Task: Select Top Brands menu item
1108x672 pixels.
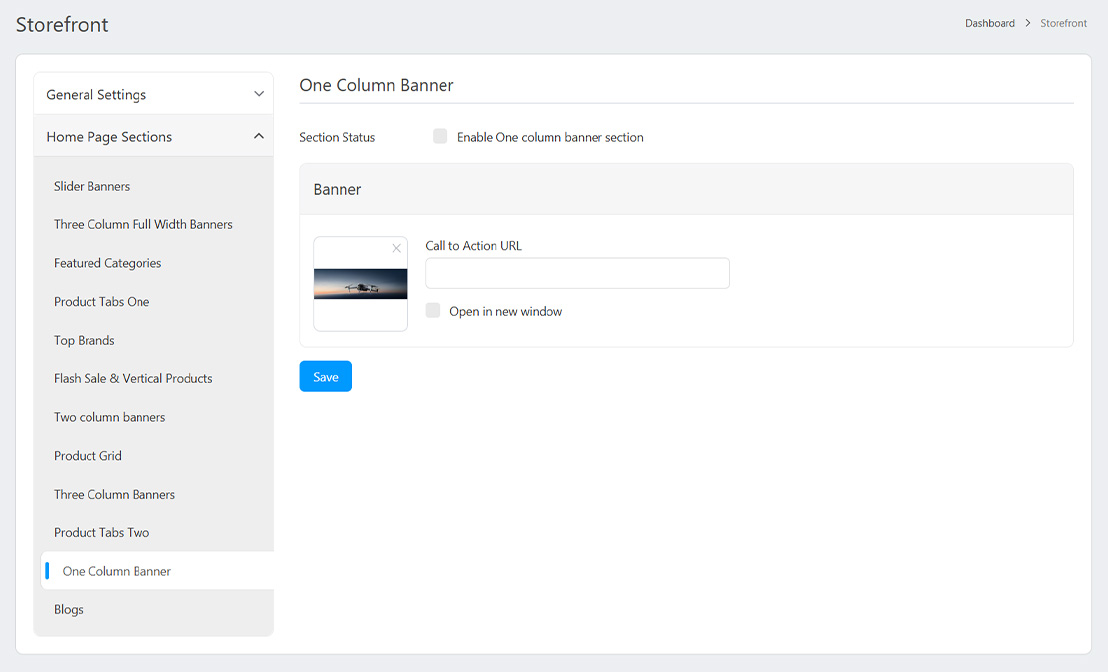Action: point(84,340)
